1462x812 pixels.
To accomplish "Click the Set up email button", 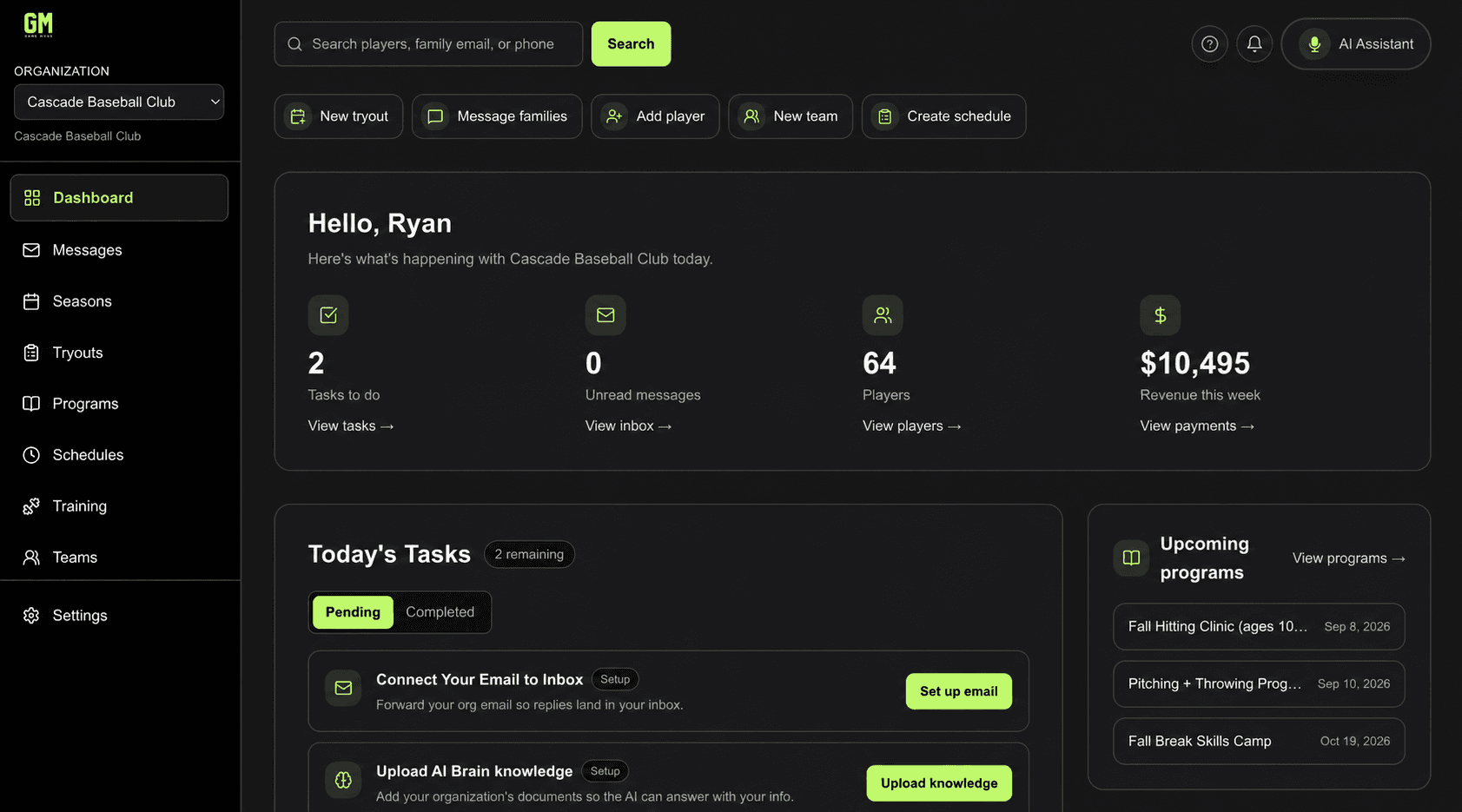I will 959,691.
